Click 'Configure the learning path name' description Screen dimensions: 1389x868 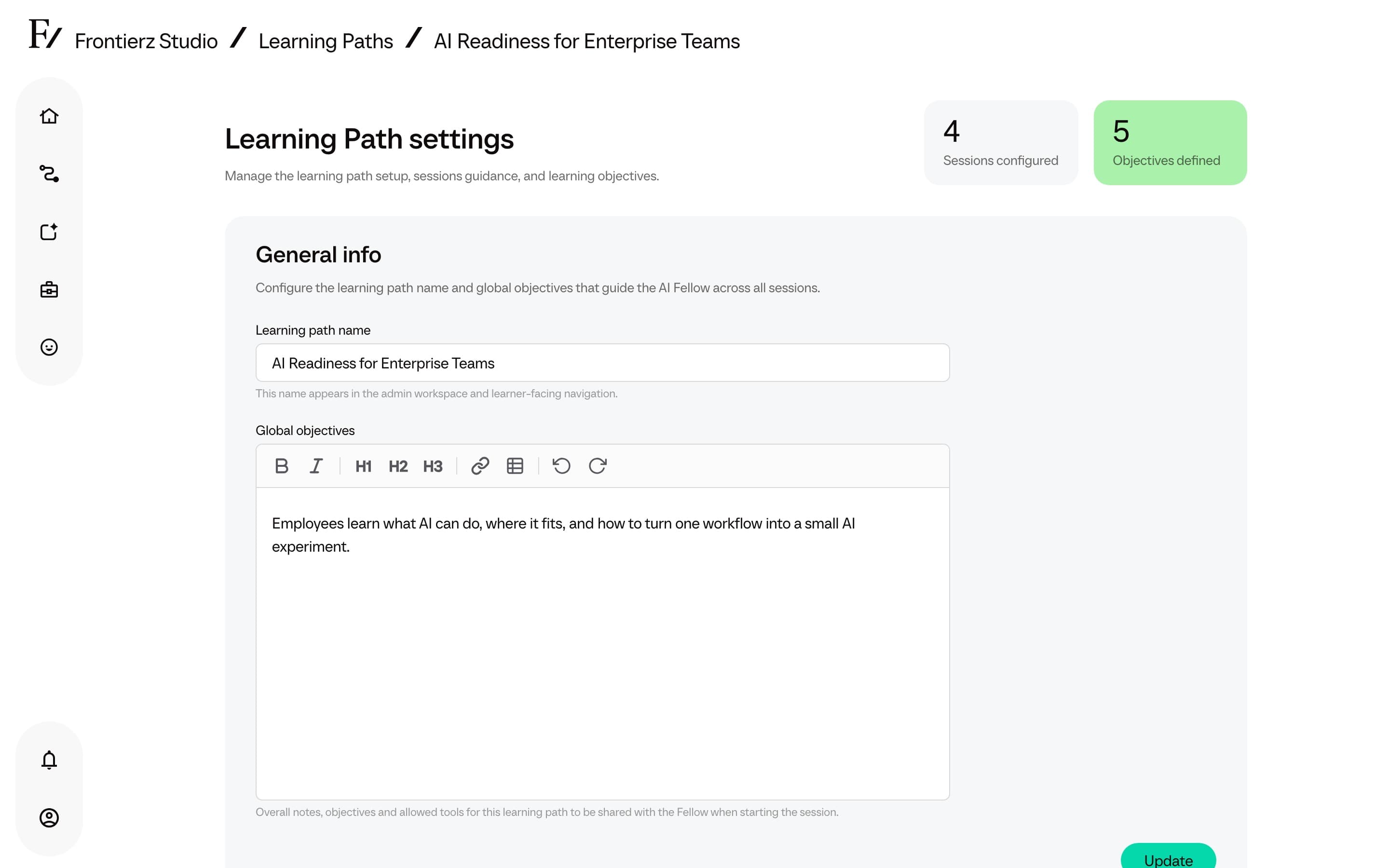click(x=537, y=287)
